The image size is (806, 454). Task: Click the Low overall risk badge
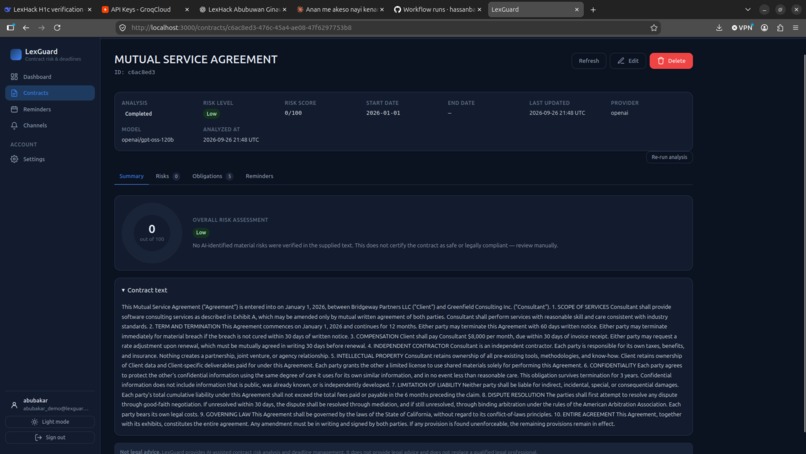coord(201,232)
